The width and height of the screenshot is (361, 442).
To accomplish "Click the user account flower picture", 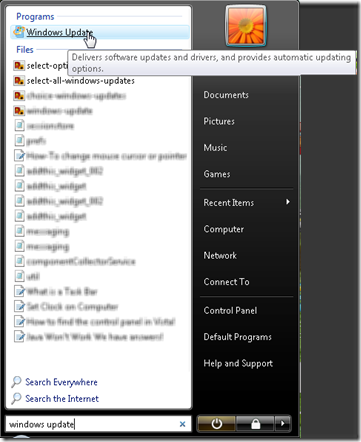I will [x=246, y=26].
